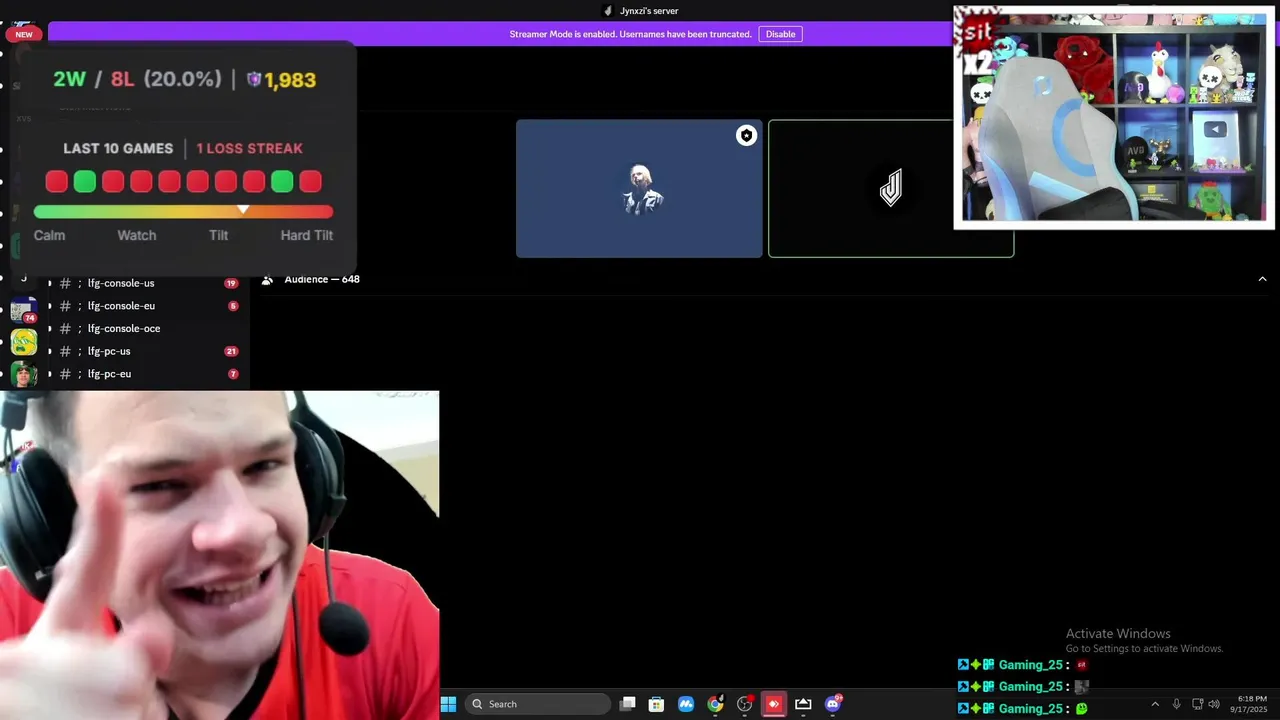Click the Audience people icon
Viewport: 1280px width, 720px height.
click(267, 280)
